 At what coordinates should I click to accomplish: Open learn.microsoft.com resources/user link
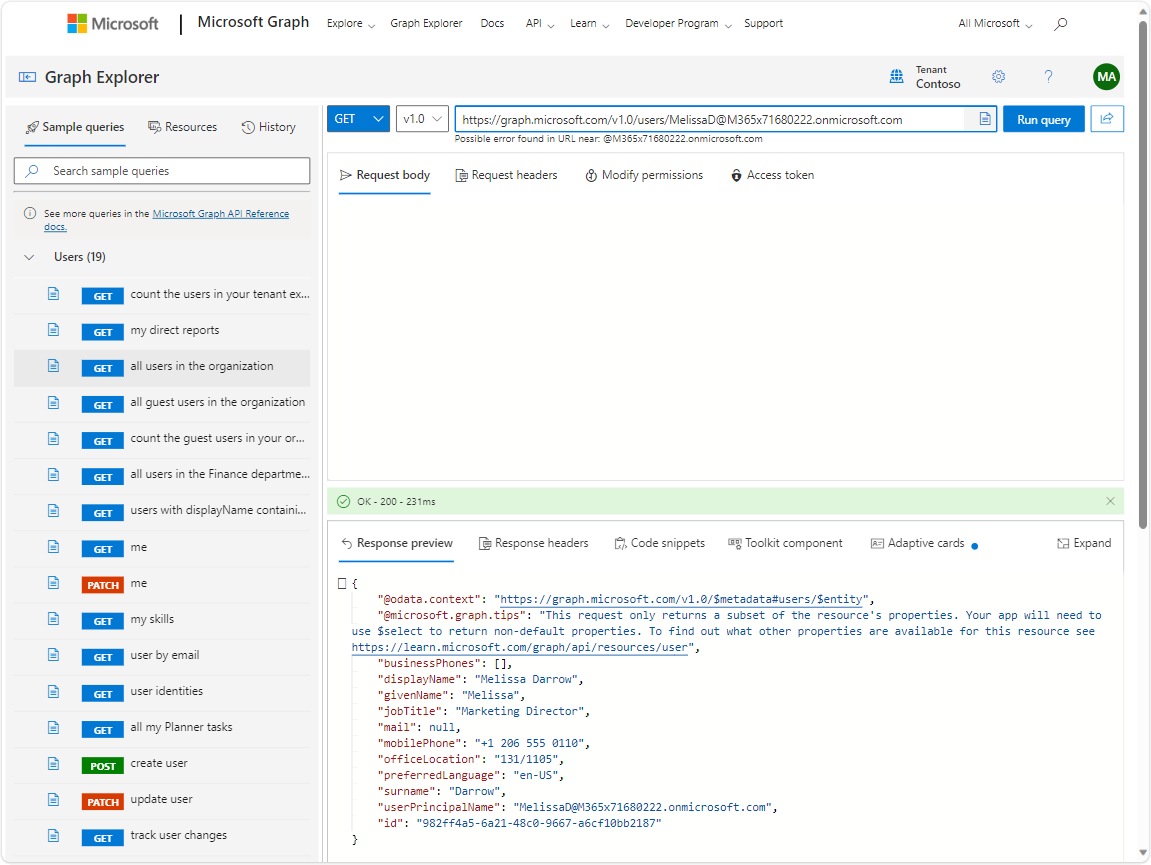520,648
